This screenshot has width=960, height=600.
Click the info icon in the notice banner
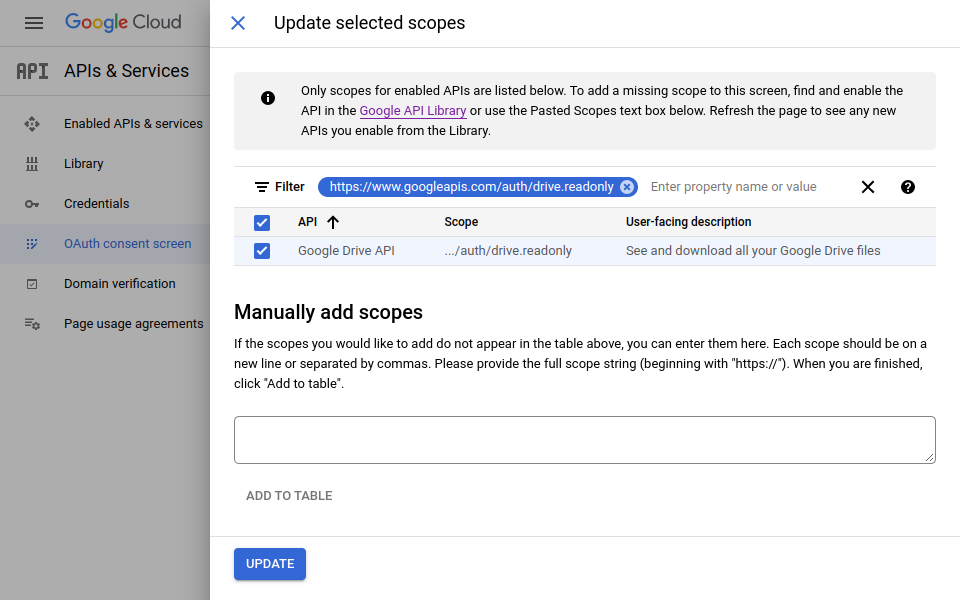[267, 98]
